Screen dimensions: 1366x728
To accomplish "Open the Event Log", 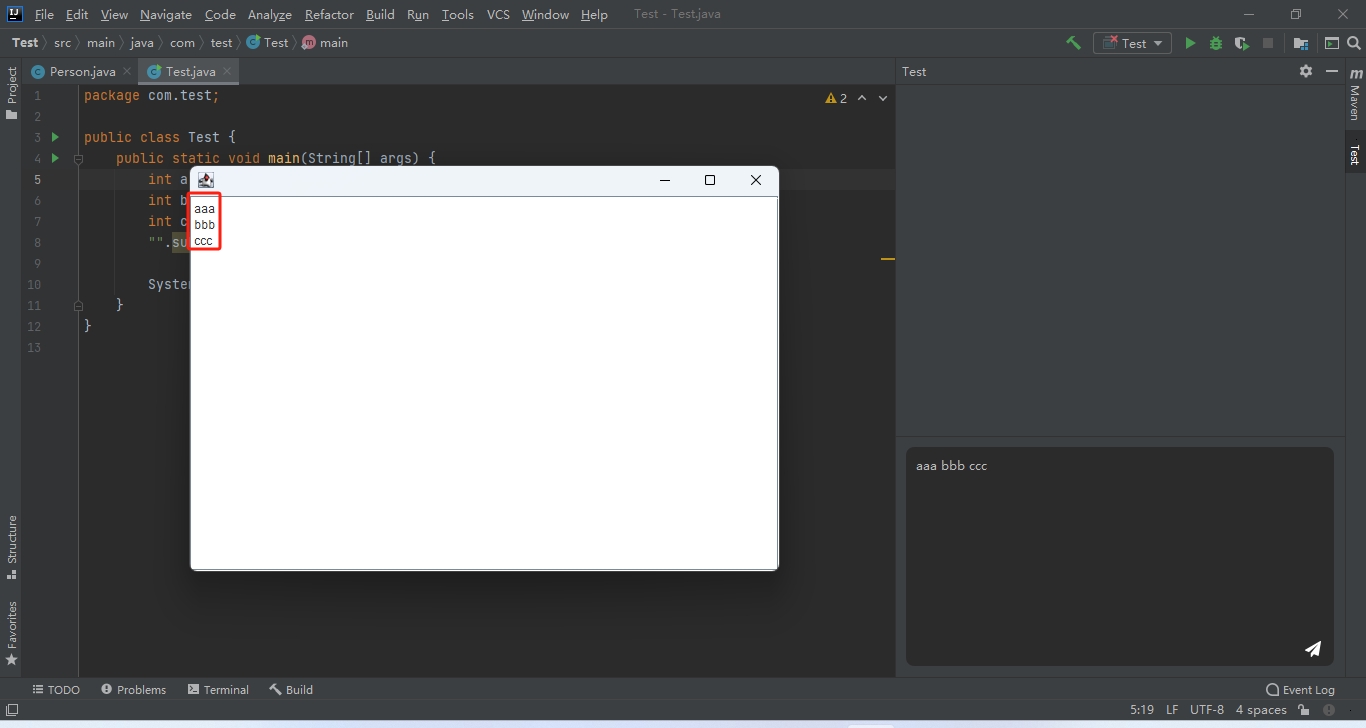I will [x=1300, y=689].
